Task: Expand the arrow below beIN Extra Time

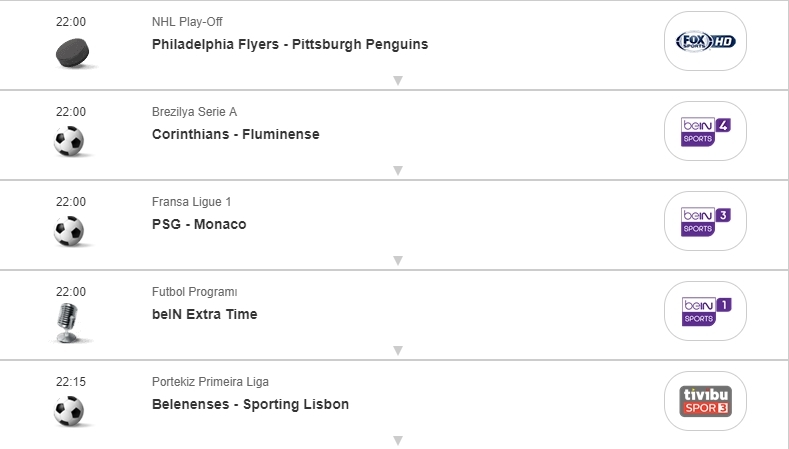Action: 397,350
